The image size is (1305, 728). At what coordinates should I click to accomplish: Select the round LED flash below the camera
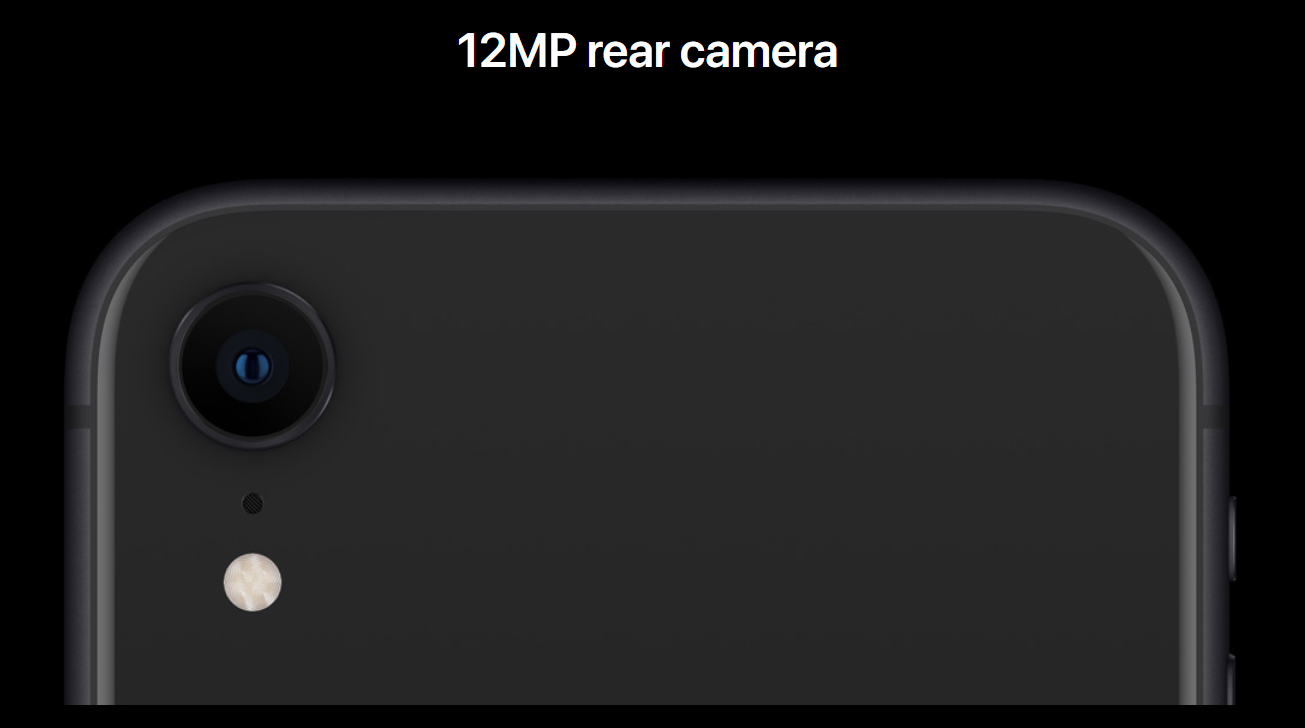pos(252,582)
